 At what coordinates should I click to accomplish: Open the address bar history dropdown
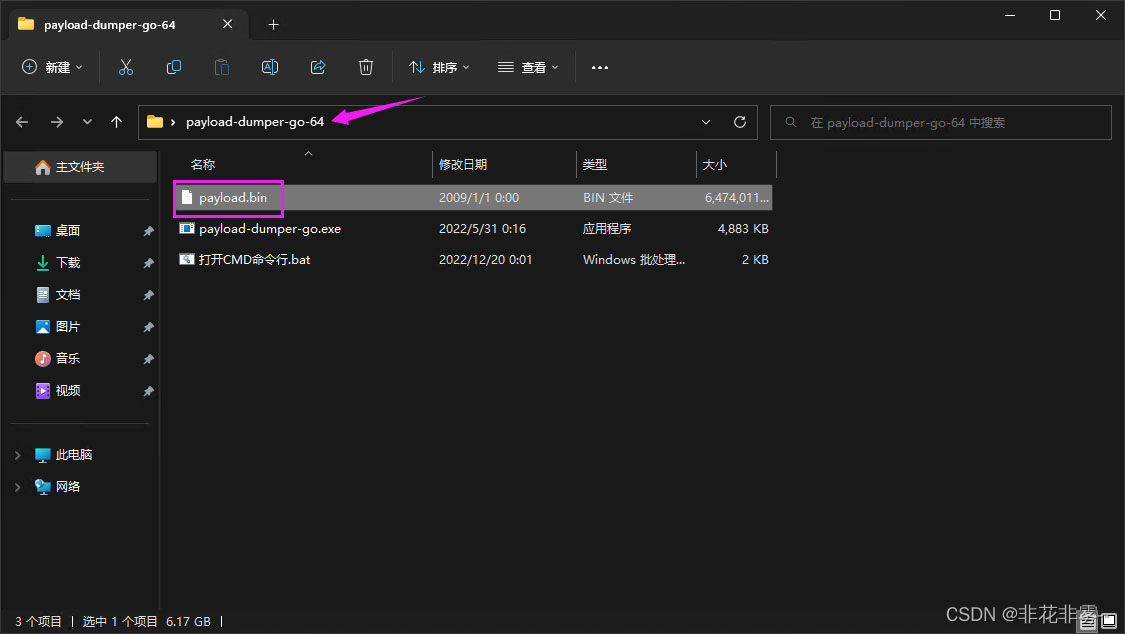706,122
